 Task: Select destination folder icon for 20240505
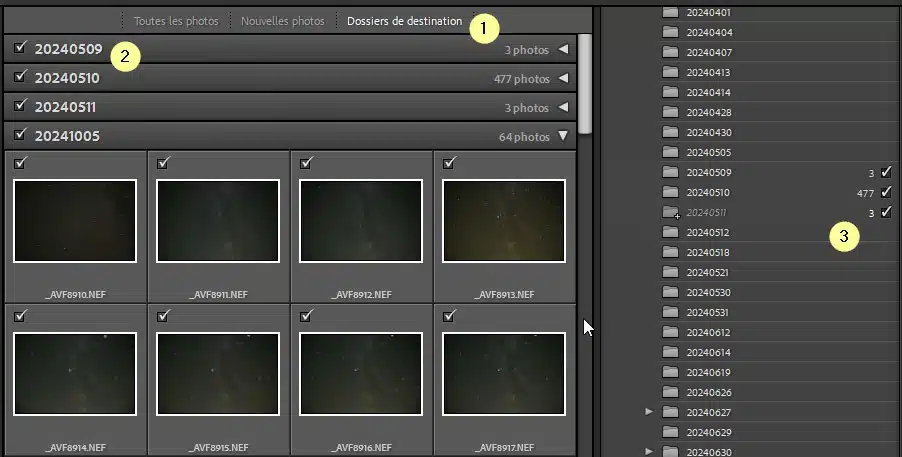point(670,152)
